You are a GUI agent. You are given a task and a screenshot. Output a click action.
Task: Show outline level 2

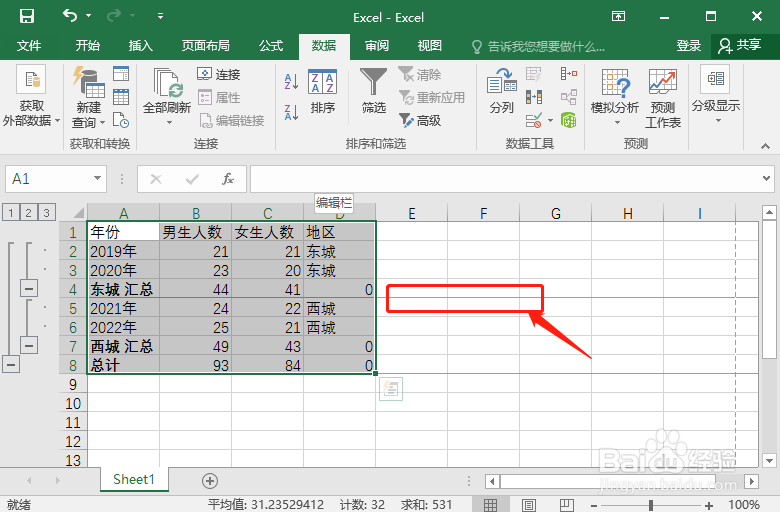[x=29, y=213]
